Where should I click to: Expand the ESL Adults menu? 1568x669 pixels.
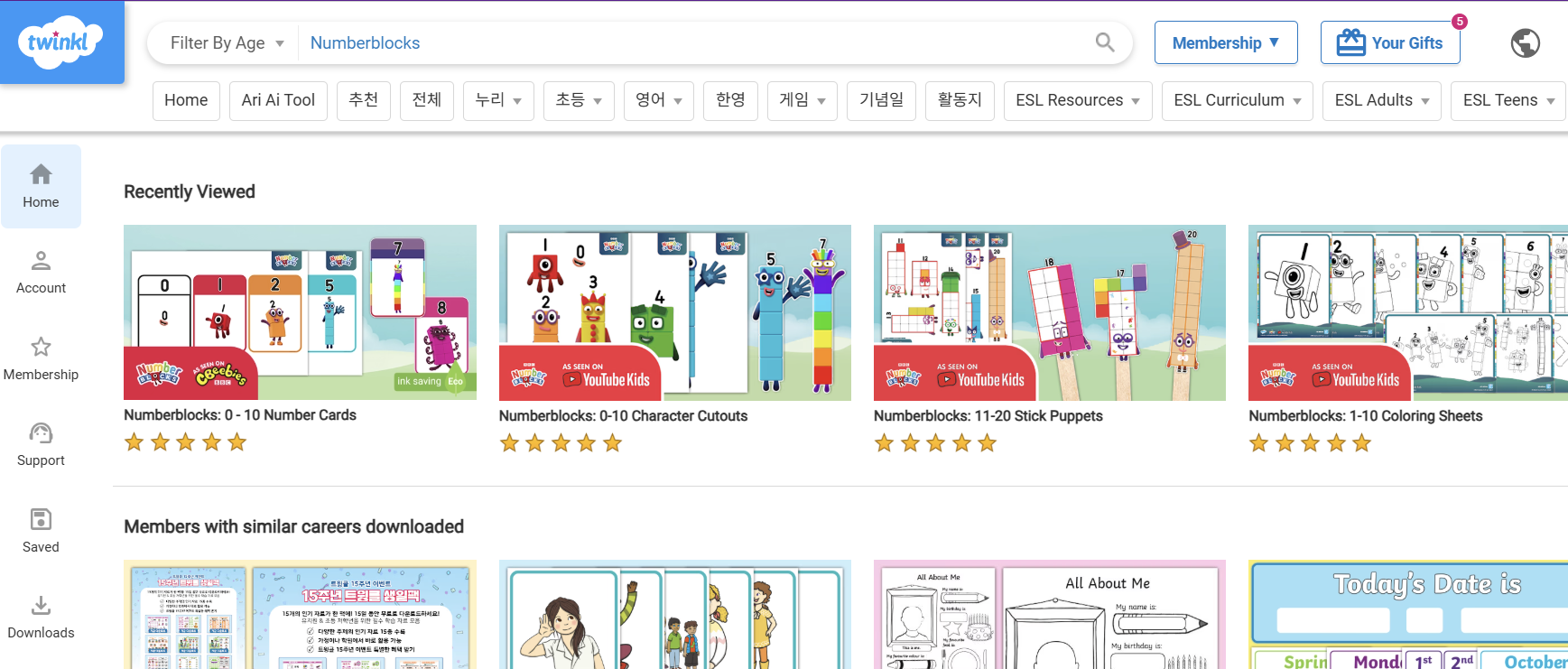pos(1382,100)
